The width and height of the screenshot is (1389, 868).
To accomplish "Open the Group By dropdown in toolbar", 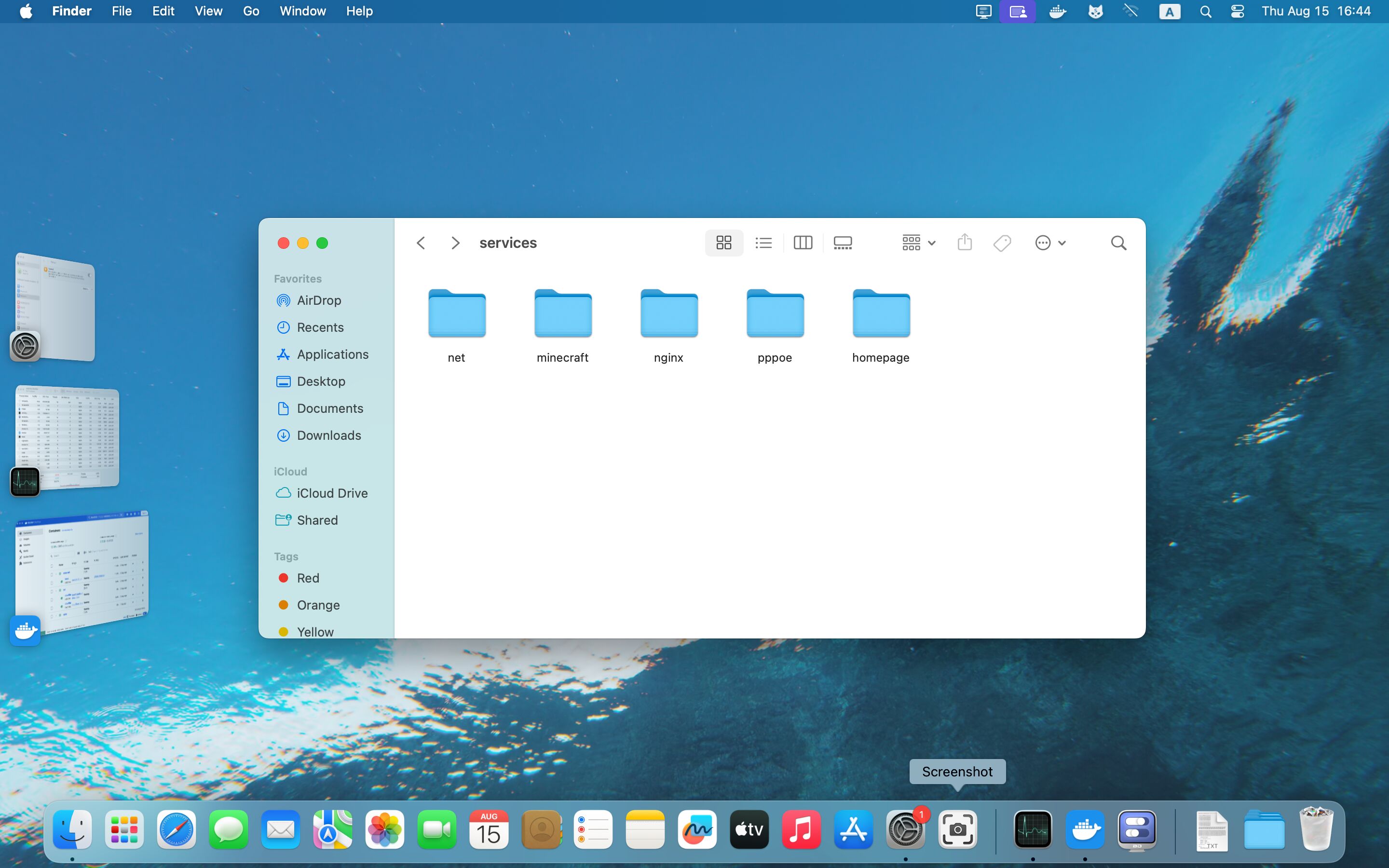I will pyautogui.click(x=918, y=243).
